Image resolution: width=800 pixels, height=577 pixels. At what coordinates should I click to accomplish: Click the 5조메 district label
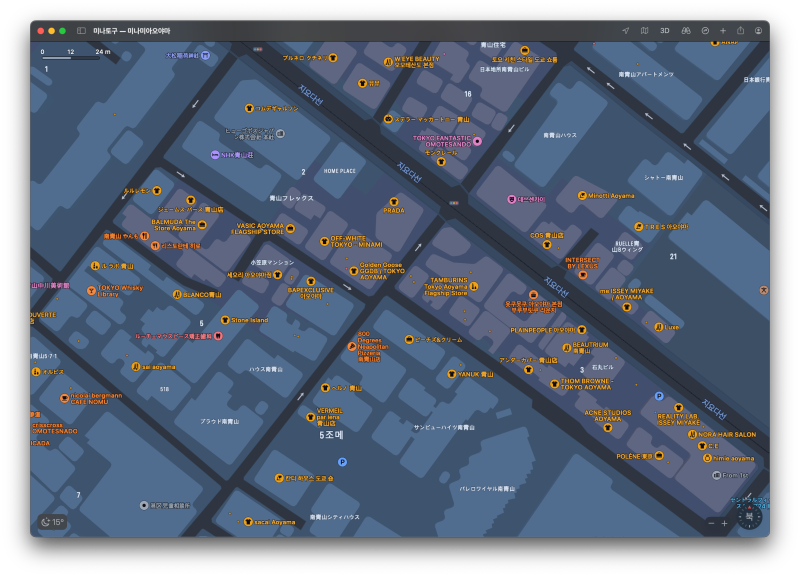[x=332, y=435]
